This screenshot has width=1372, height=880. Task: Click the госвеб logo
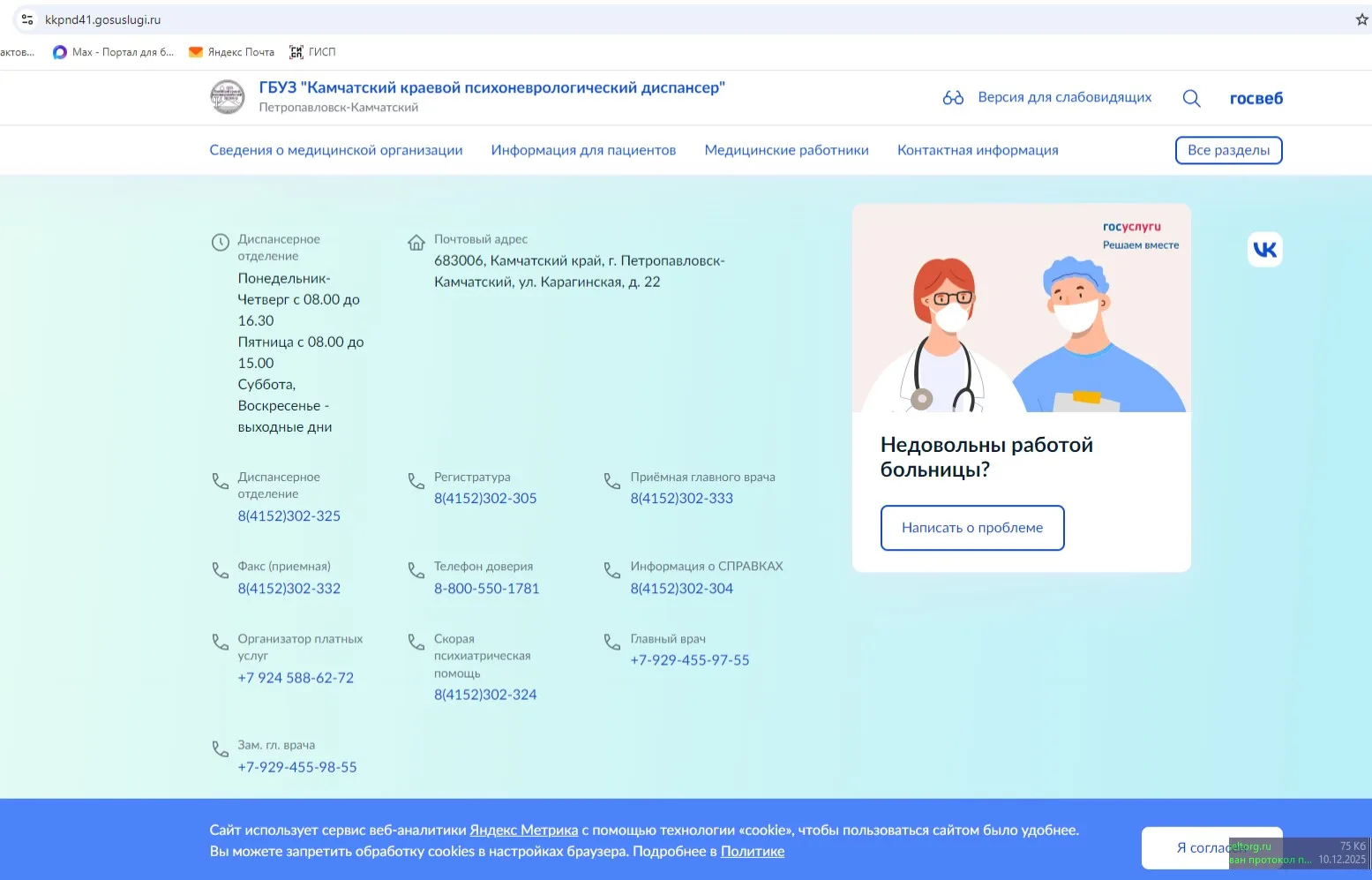coord(1256,98)
